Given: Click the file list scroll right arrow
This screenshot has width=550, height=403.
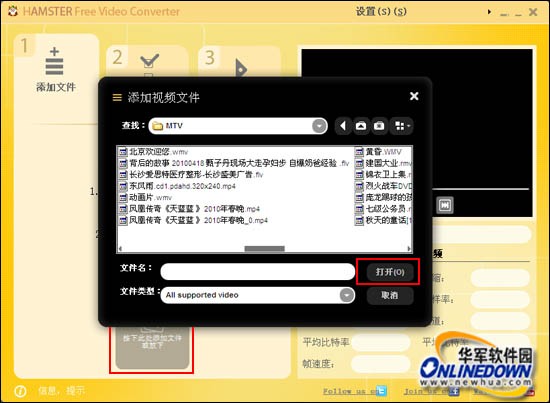Looking at the screenshot, I should coord(409,249).
